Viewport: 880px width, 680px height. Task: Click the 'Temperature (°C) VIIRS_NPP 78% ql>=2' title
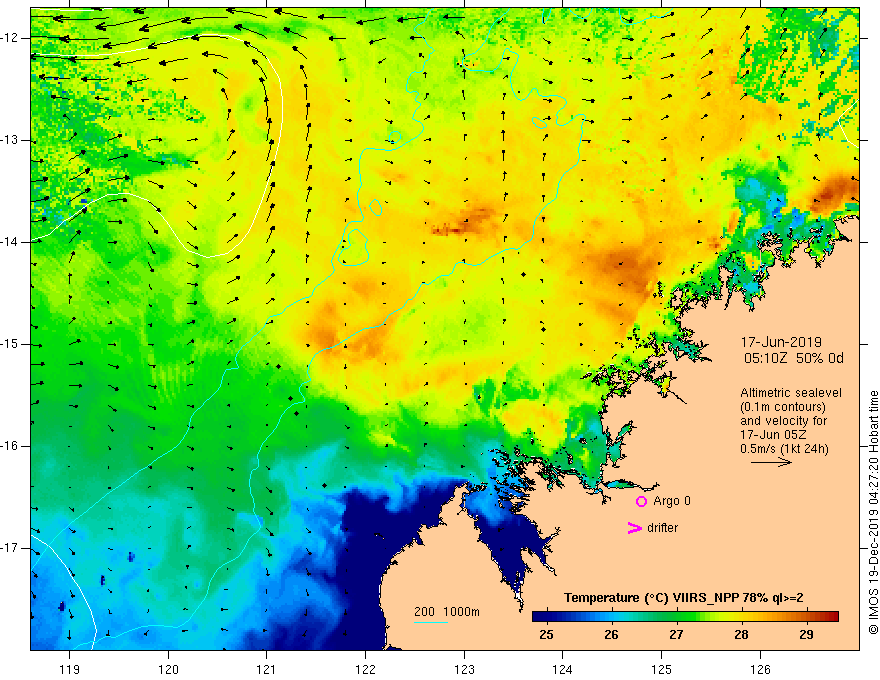pos(683,598)
